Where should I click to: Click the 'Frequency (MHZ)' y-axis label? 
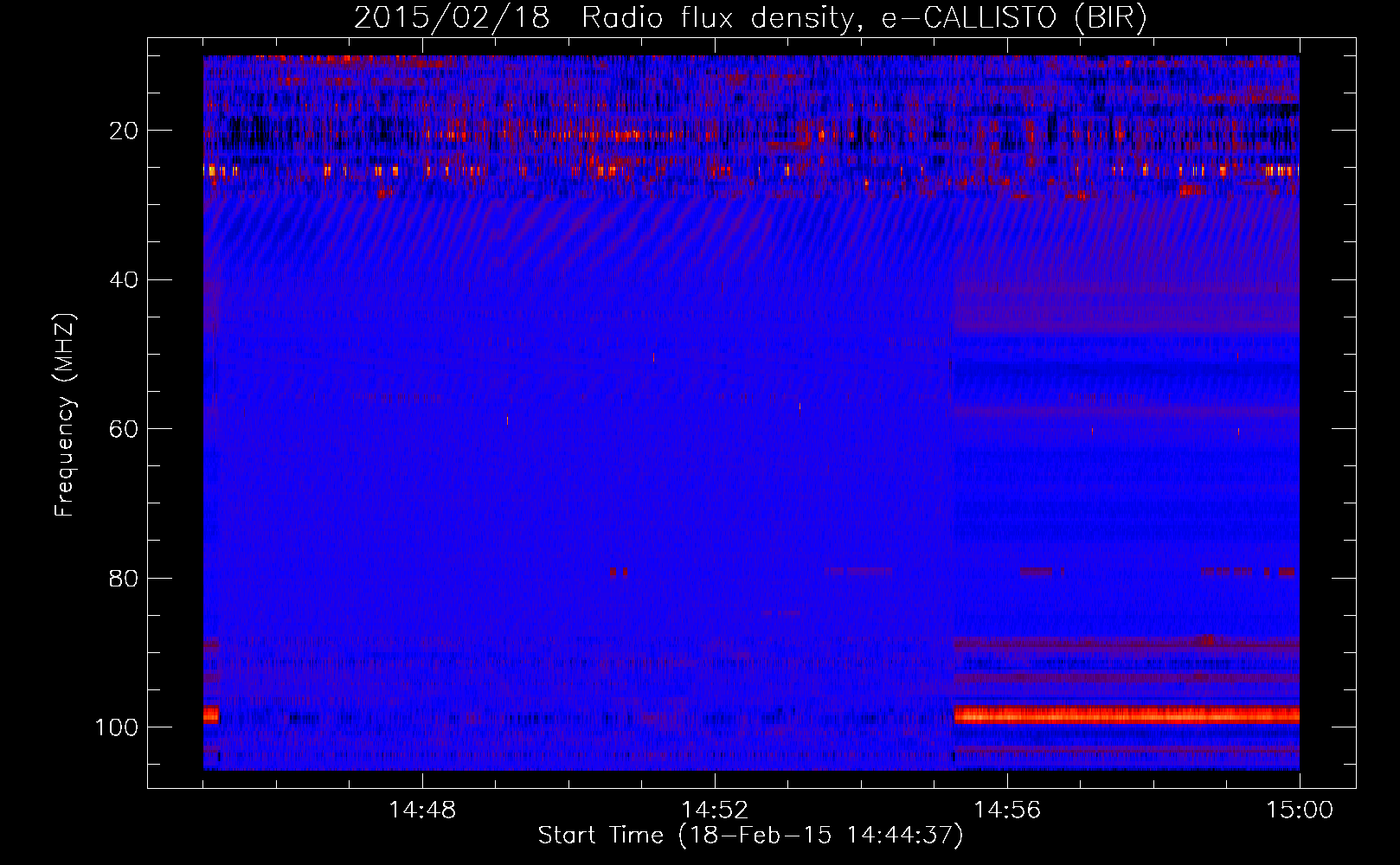click(66, 415)
